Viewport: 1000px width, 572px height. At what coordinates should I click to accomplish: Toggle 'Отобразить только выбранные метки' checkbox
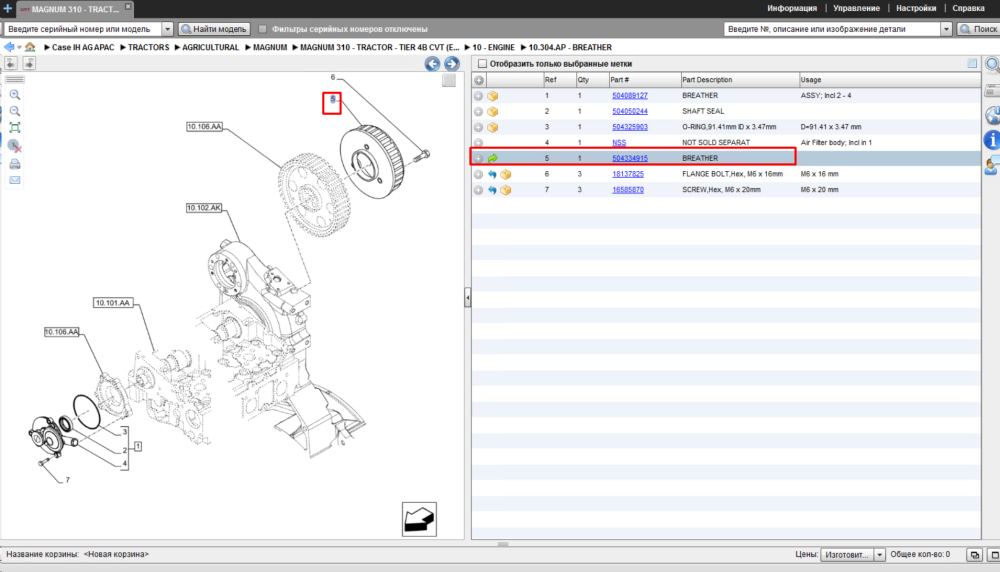(483, 64)
